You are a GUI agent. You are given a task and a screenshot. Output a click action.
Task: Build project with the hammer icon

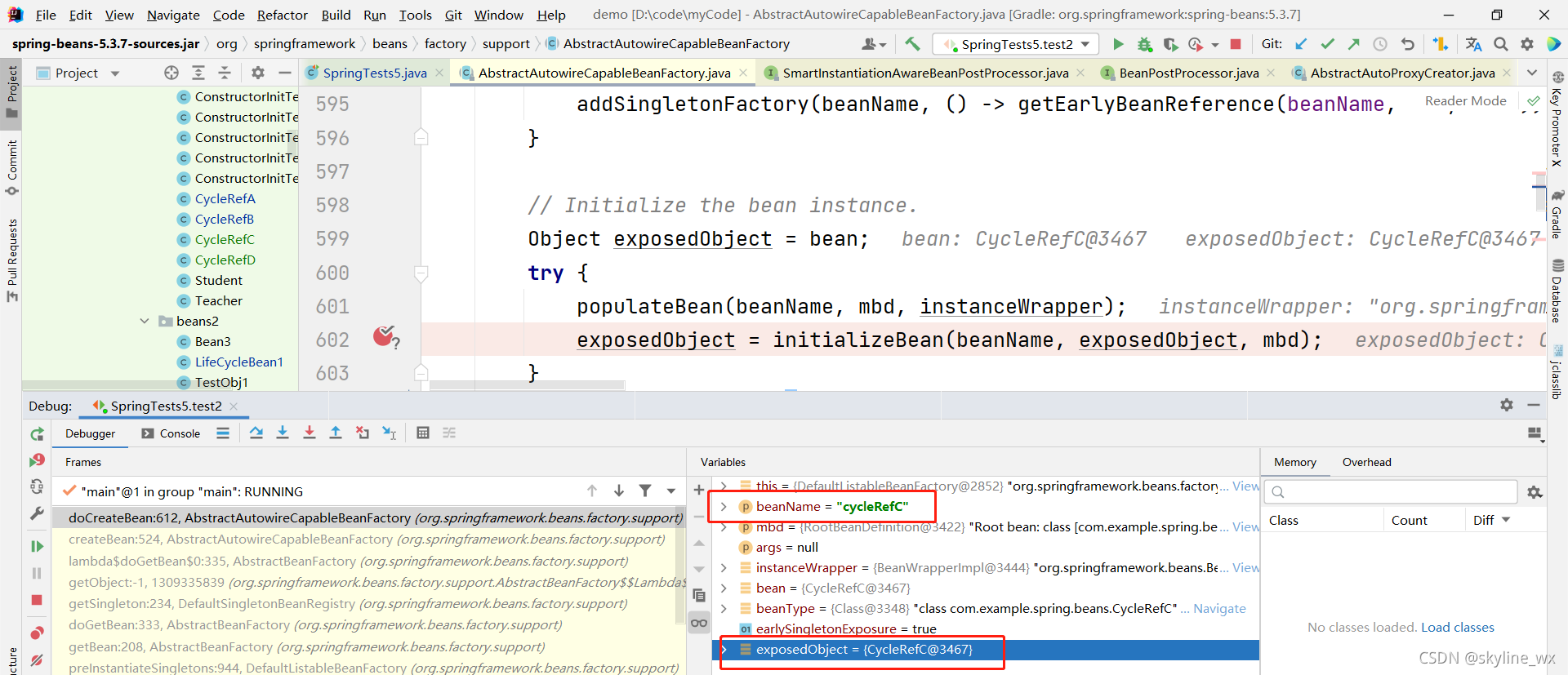tap(912, 44)
